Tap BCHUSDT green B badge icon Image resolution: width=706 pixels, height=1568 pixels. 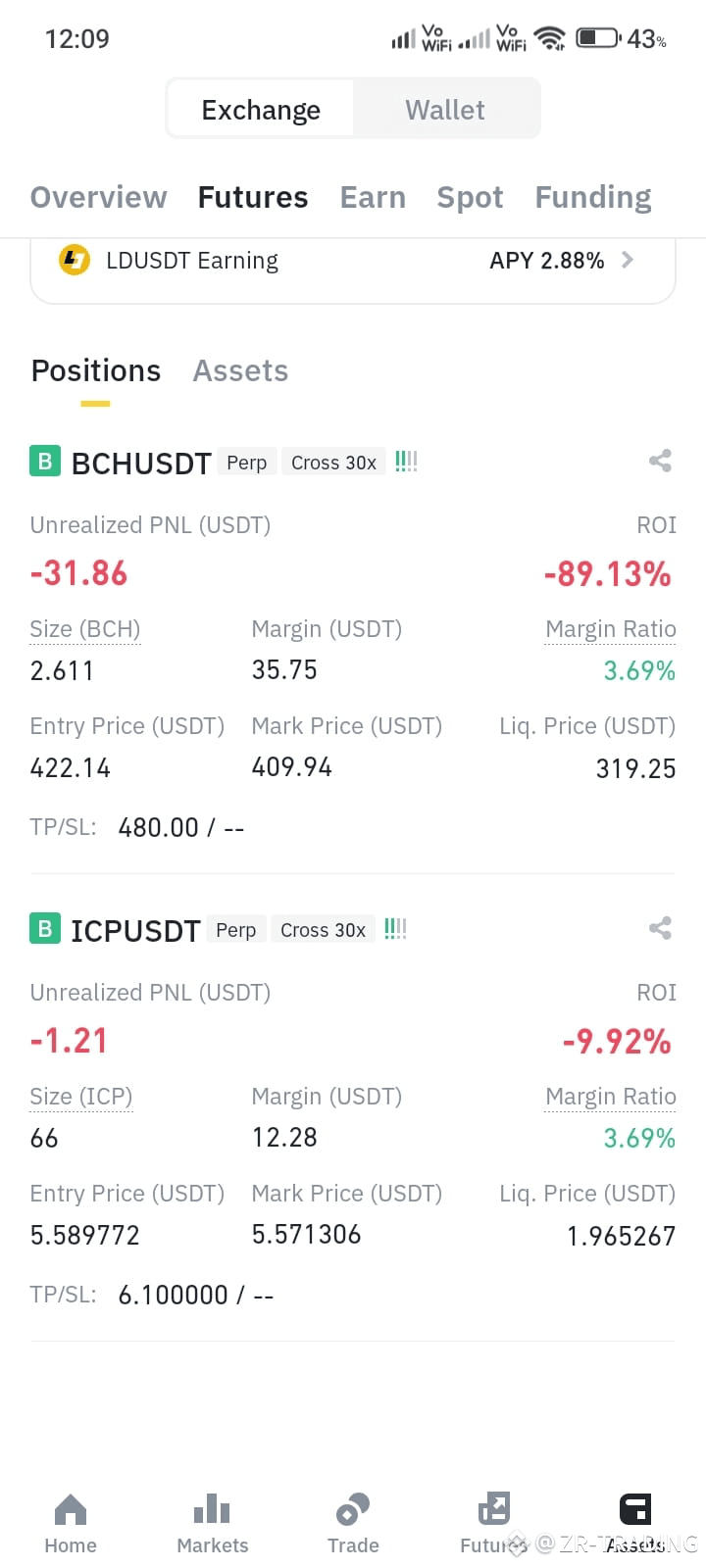click(x=44, y=462)
